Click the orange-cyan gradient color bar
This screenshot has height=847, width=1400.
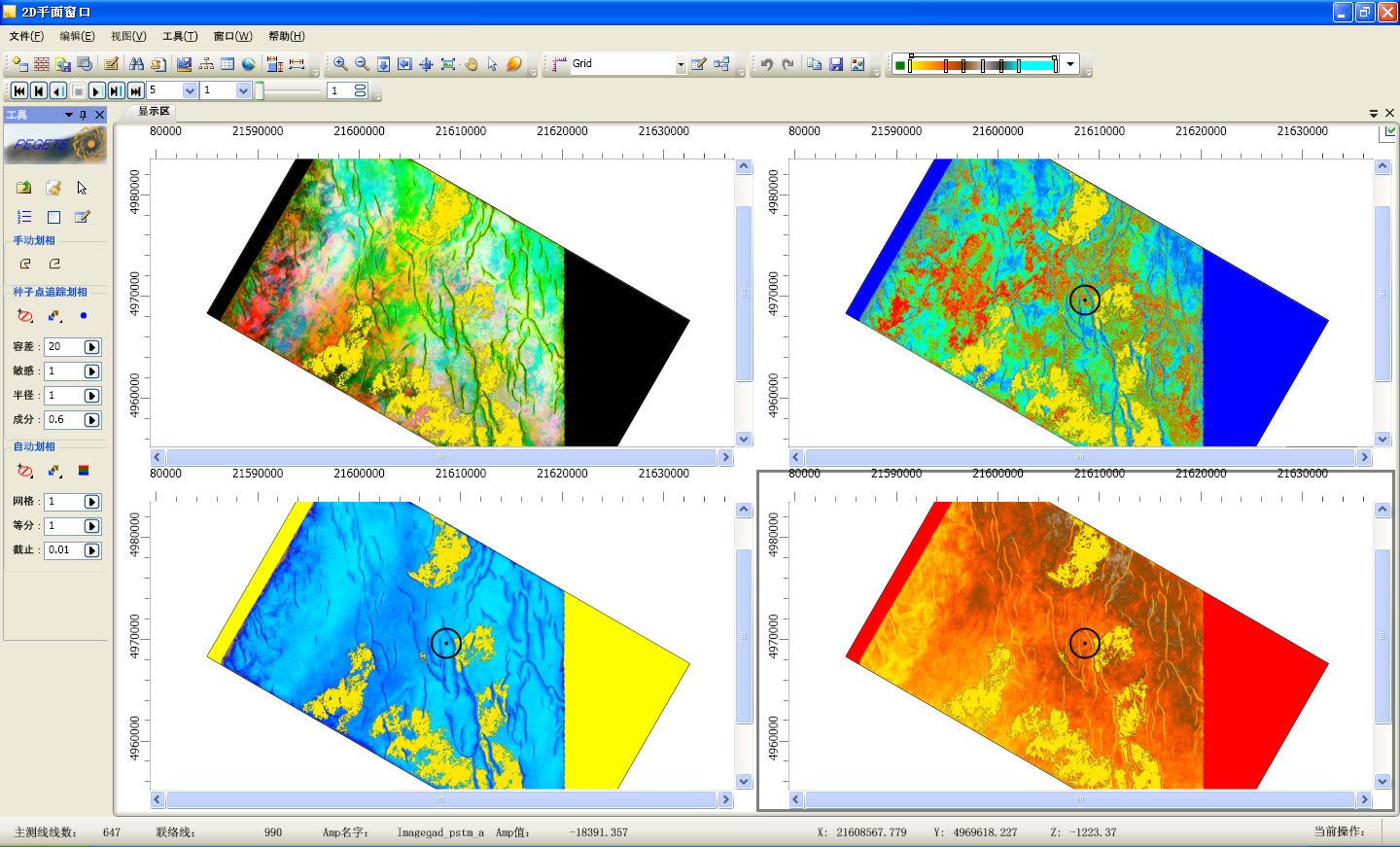(984, 65)
